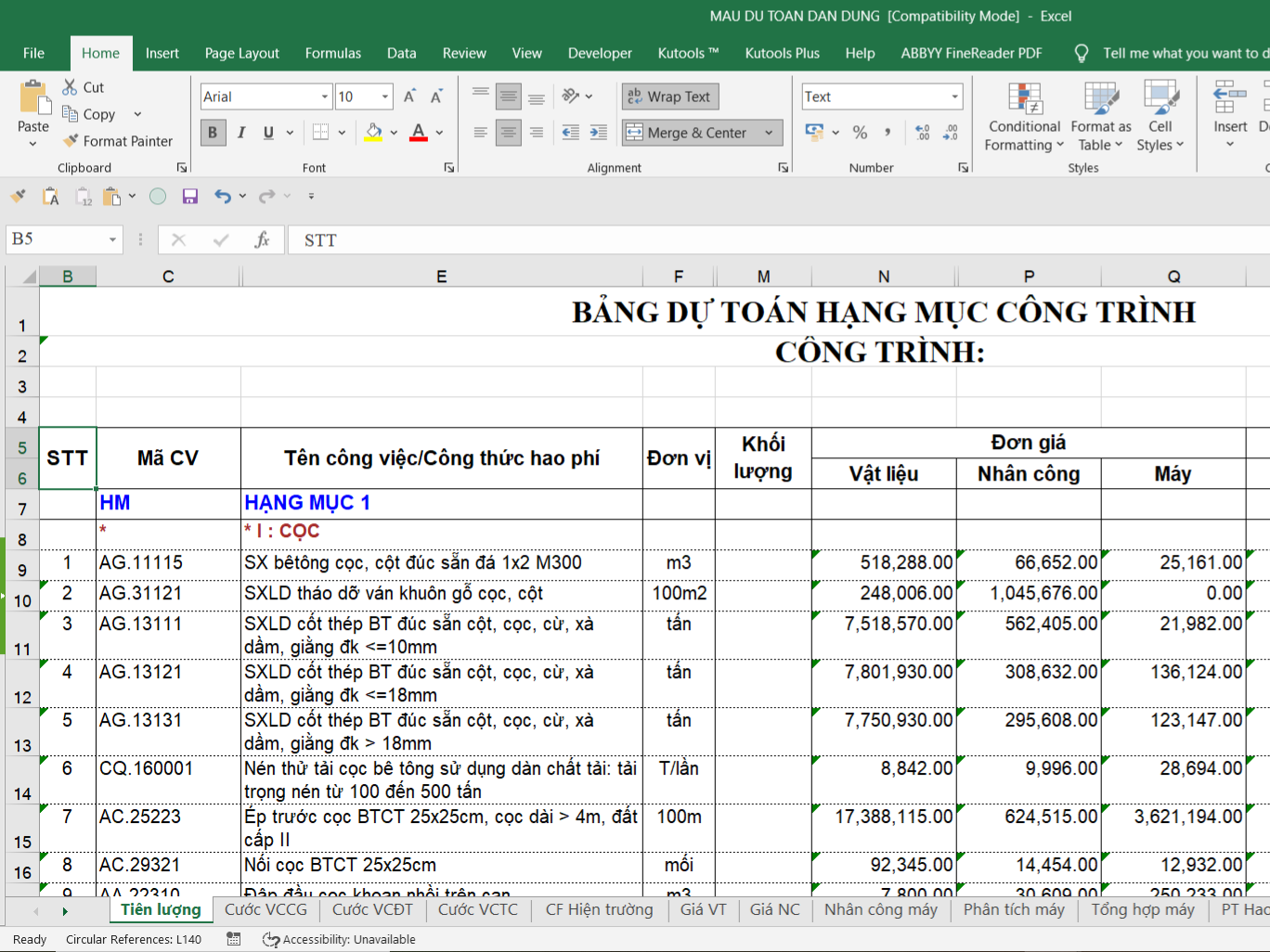This screenshot has width=1270, height=952.
Task: Decrease decimal places
Action: point(951,133)
